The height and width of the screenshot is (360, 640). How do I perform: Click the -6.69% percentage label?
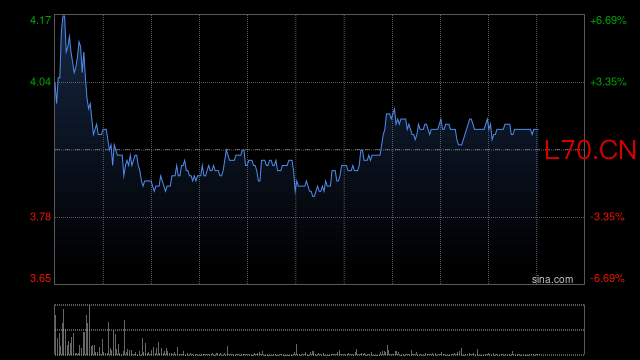607,278
